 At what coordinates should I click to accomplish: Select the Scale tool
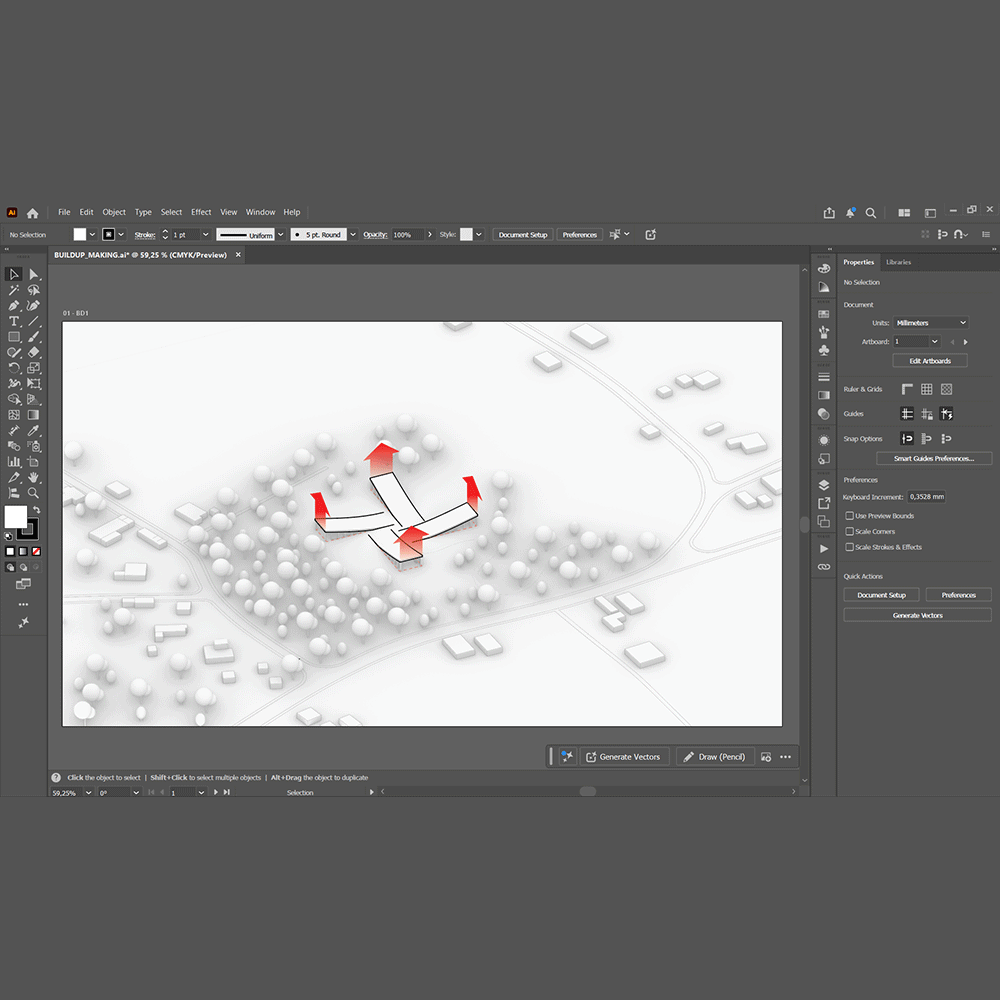pyautogui.click(x=34, y=368)
